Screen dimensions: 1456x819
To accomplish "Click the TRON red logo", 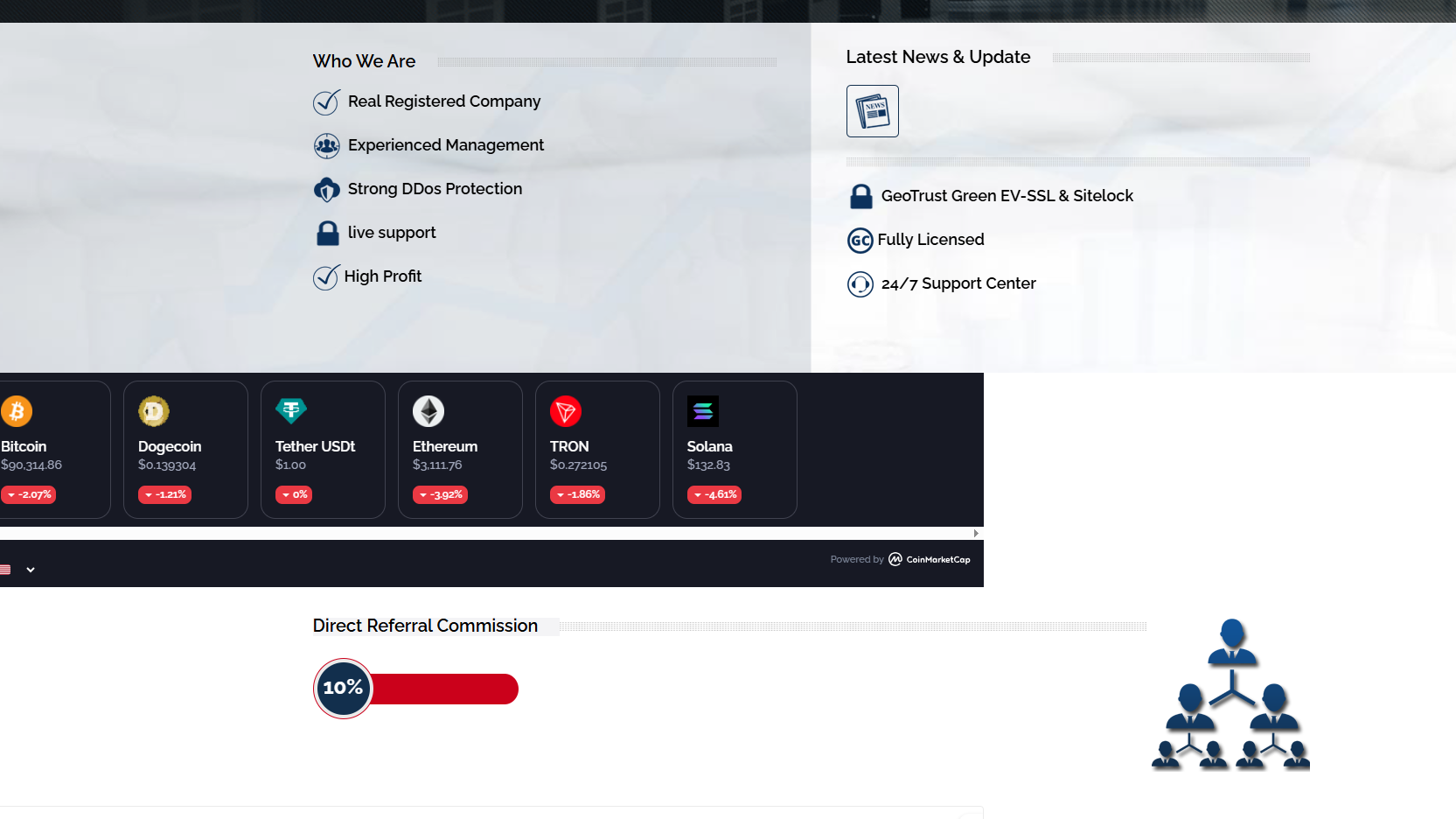I will pyautogui.click(x=566, y=411).
